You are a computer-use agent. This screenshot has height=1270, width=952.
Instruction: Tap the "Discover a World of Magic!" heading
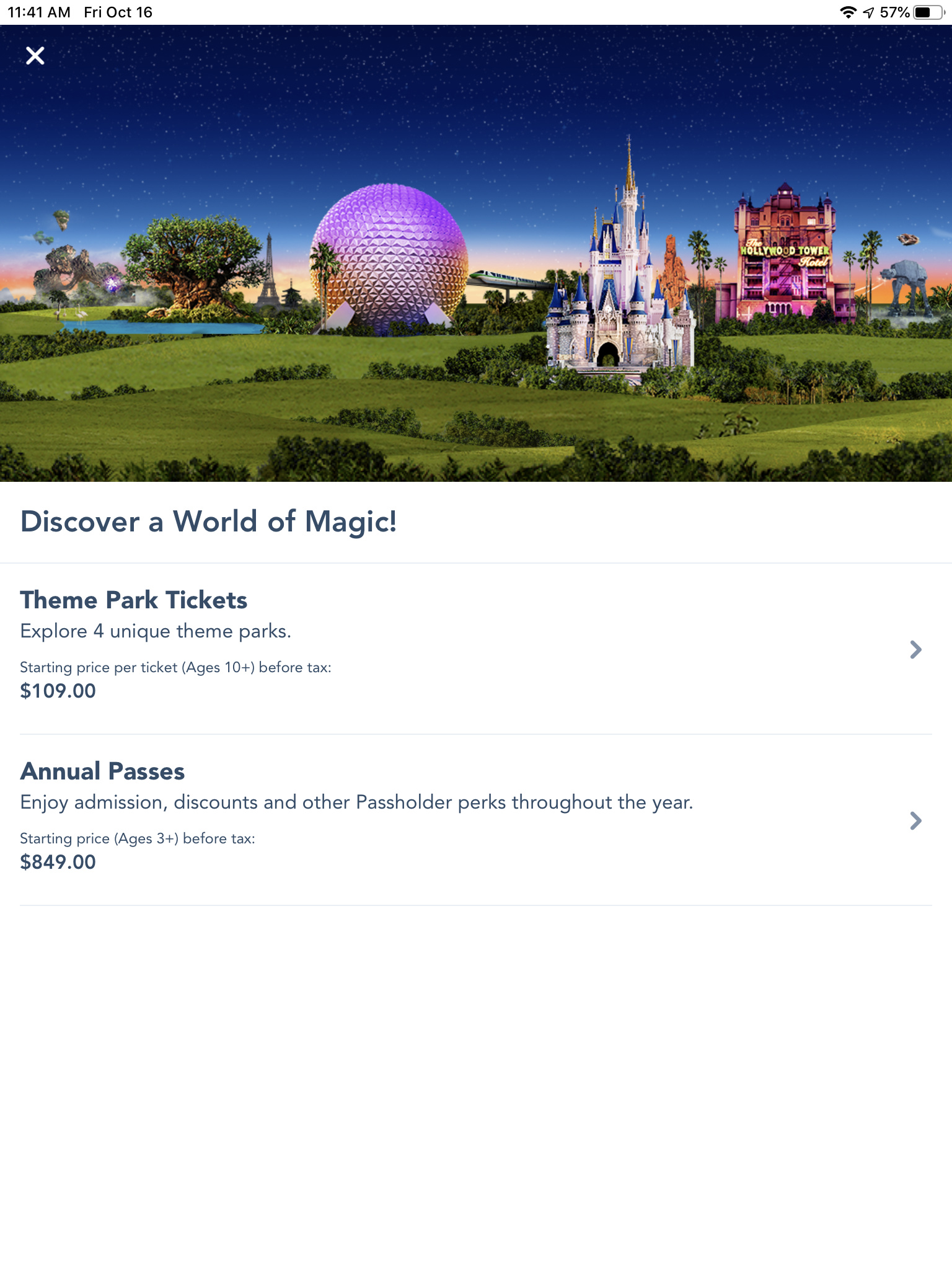[208, 522]
